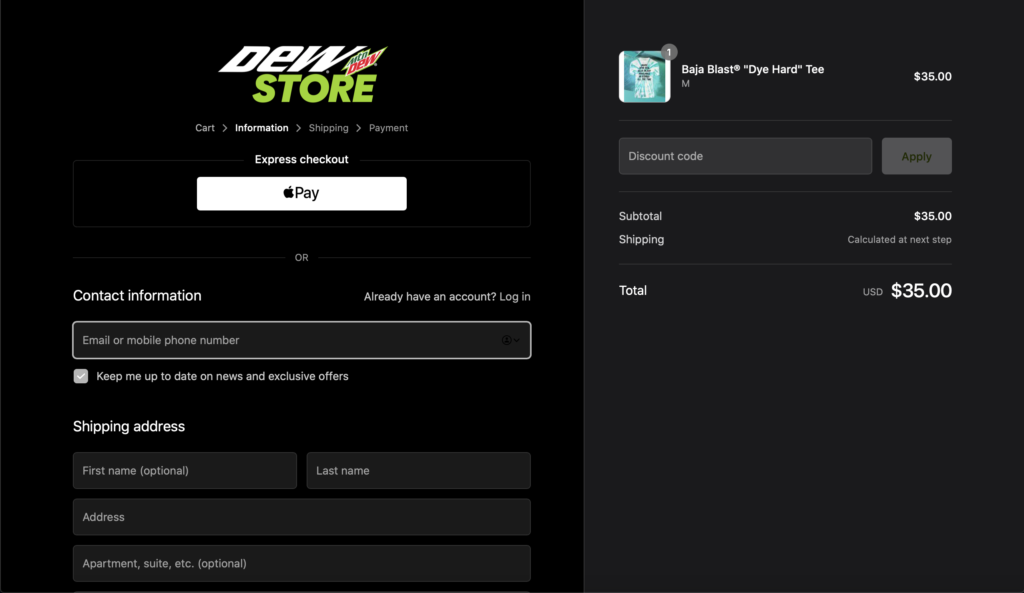Pay with the Apple Pay button

coord(301,193)
